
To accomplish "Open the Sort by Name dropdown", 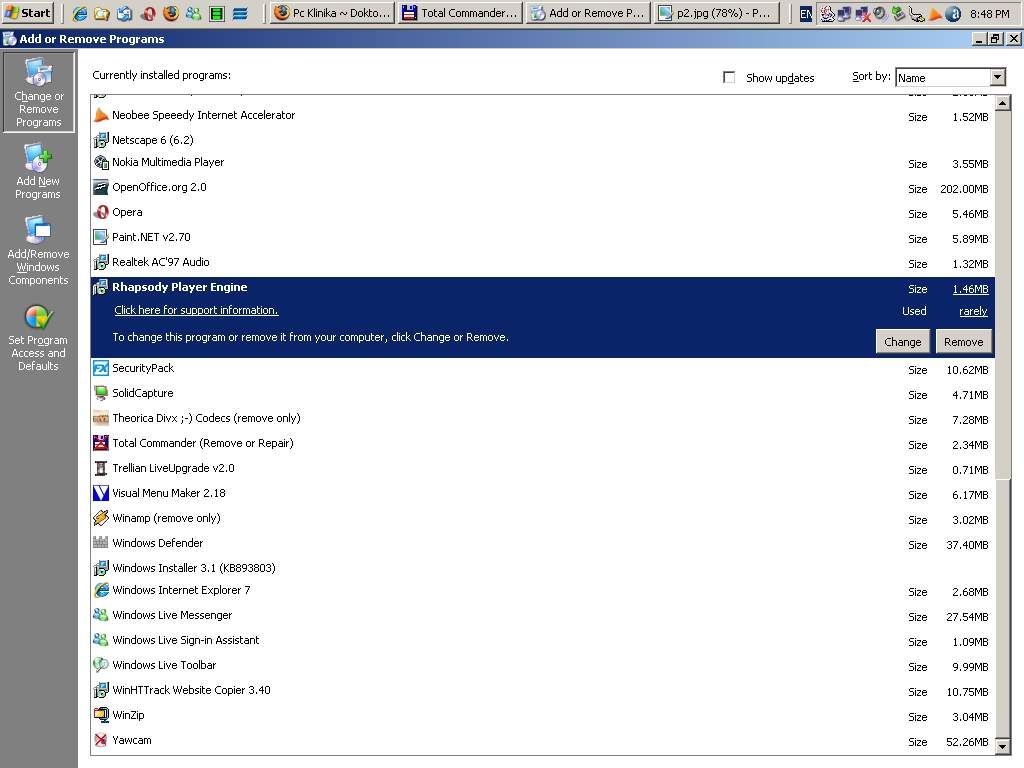I will tap(997, 77).
